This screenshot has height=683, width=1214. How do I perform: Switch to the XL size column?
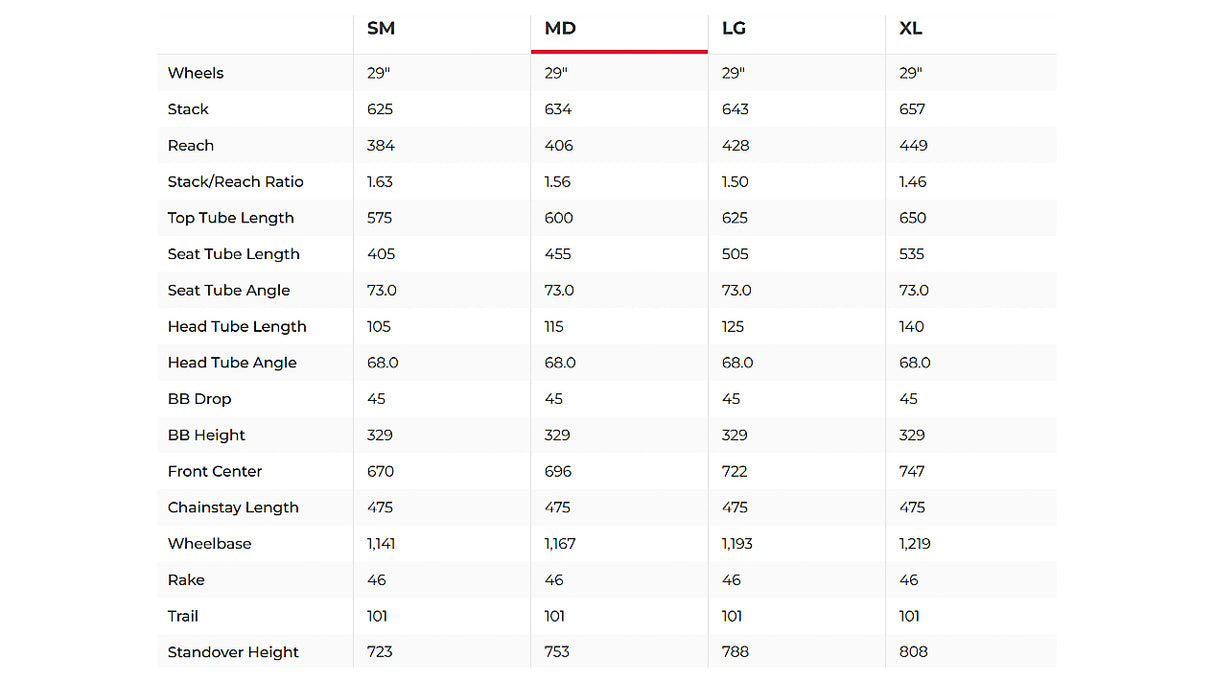click(910, 29)
